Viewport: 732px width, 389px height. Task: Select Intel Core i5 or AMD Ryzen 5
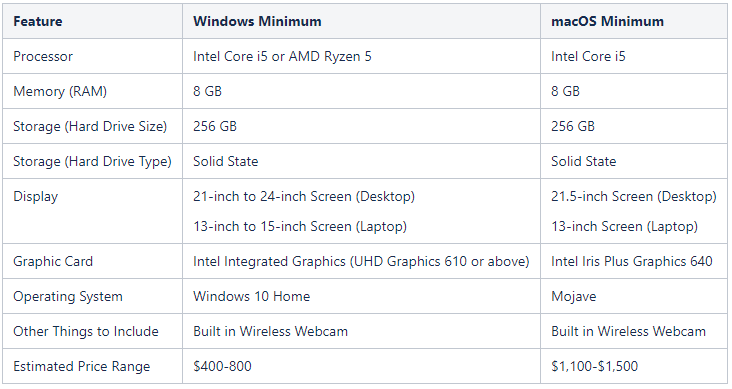[282, 57]
